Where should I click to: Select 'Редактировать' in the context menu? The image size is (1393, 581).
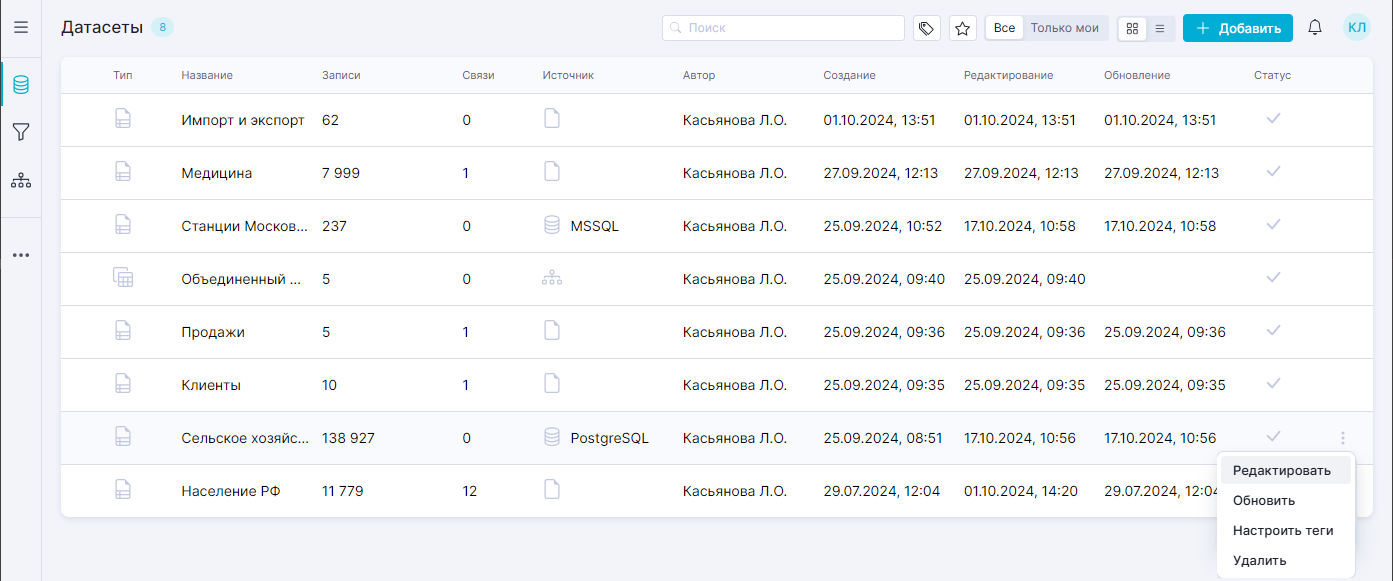[1282, 471]
